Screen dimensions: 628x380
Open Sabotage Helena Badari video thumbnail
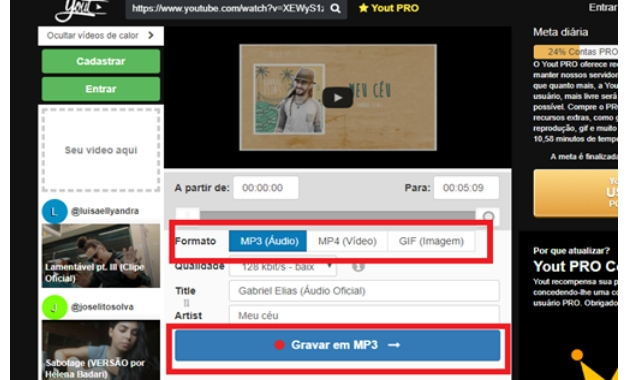[x=101, y=350]
